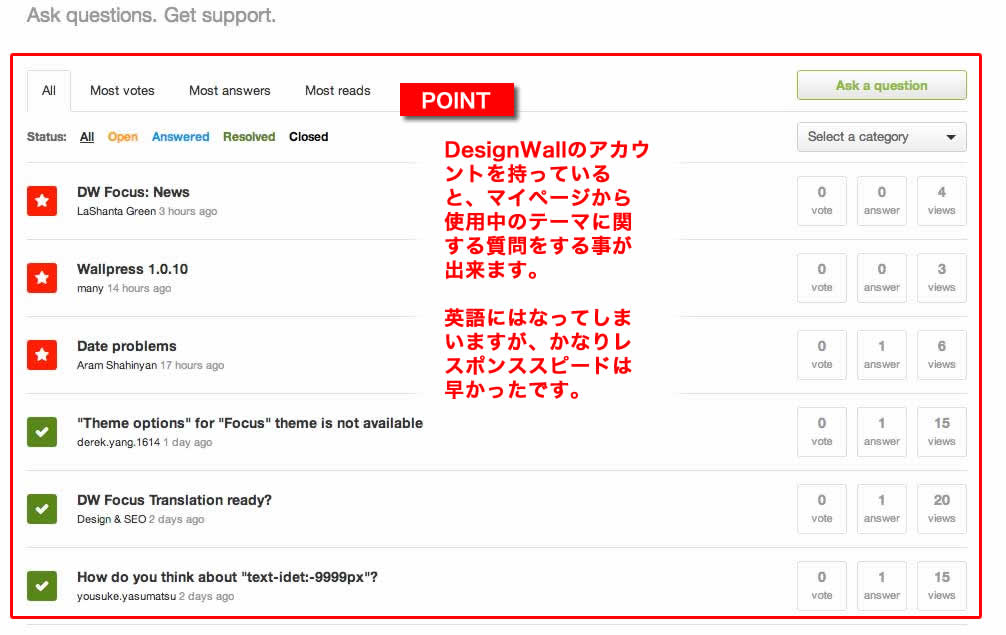Click the vote count box for text-idet question
The image size is (1006, 635).
pyautogui.click(x=822, y=586)
